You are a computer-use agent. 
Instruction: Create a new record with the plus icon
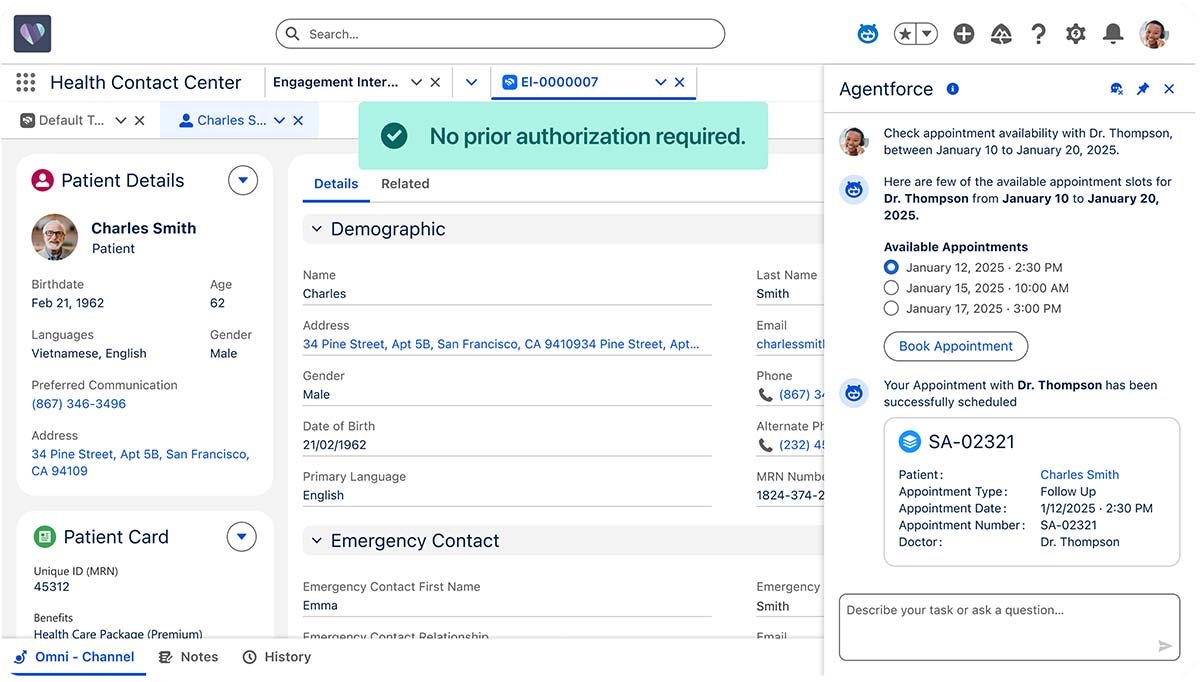point(963,33)
